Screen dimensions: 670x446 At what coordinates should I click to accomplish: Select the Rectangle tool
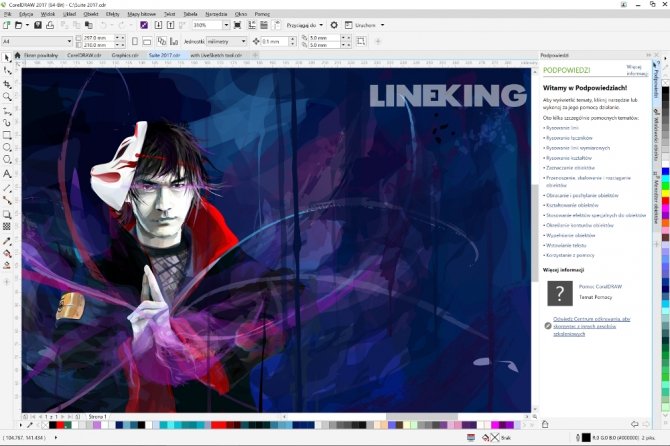pos(7,135)
